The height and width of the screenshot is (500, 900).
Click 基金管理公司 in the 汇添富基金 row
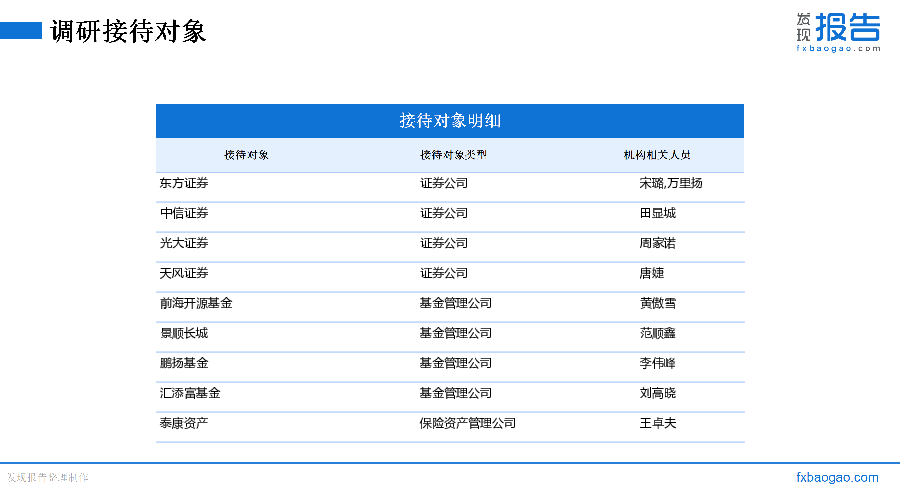pos(456,393)
